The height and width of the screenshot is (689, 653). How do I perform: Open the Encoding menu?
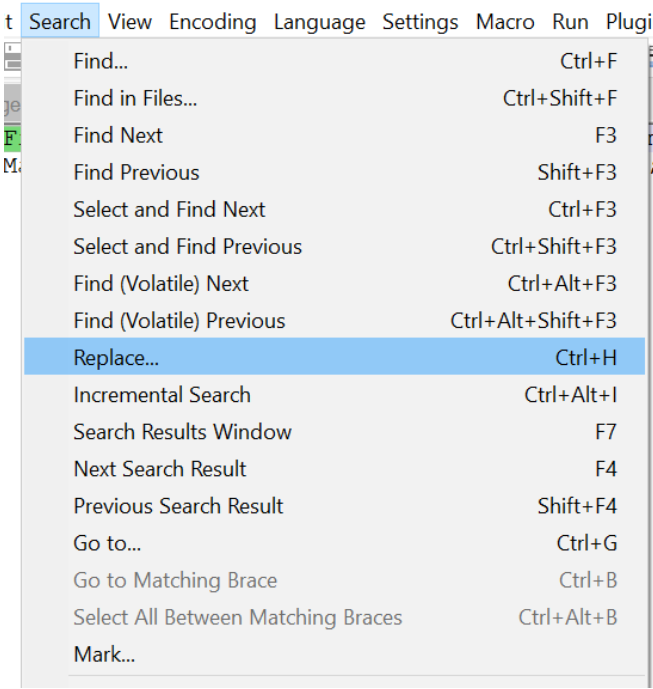213,21
